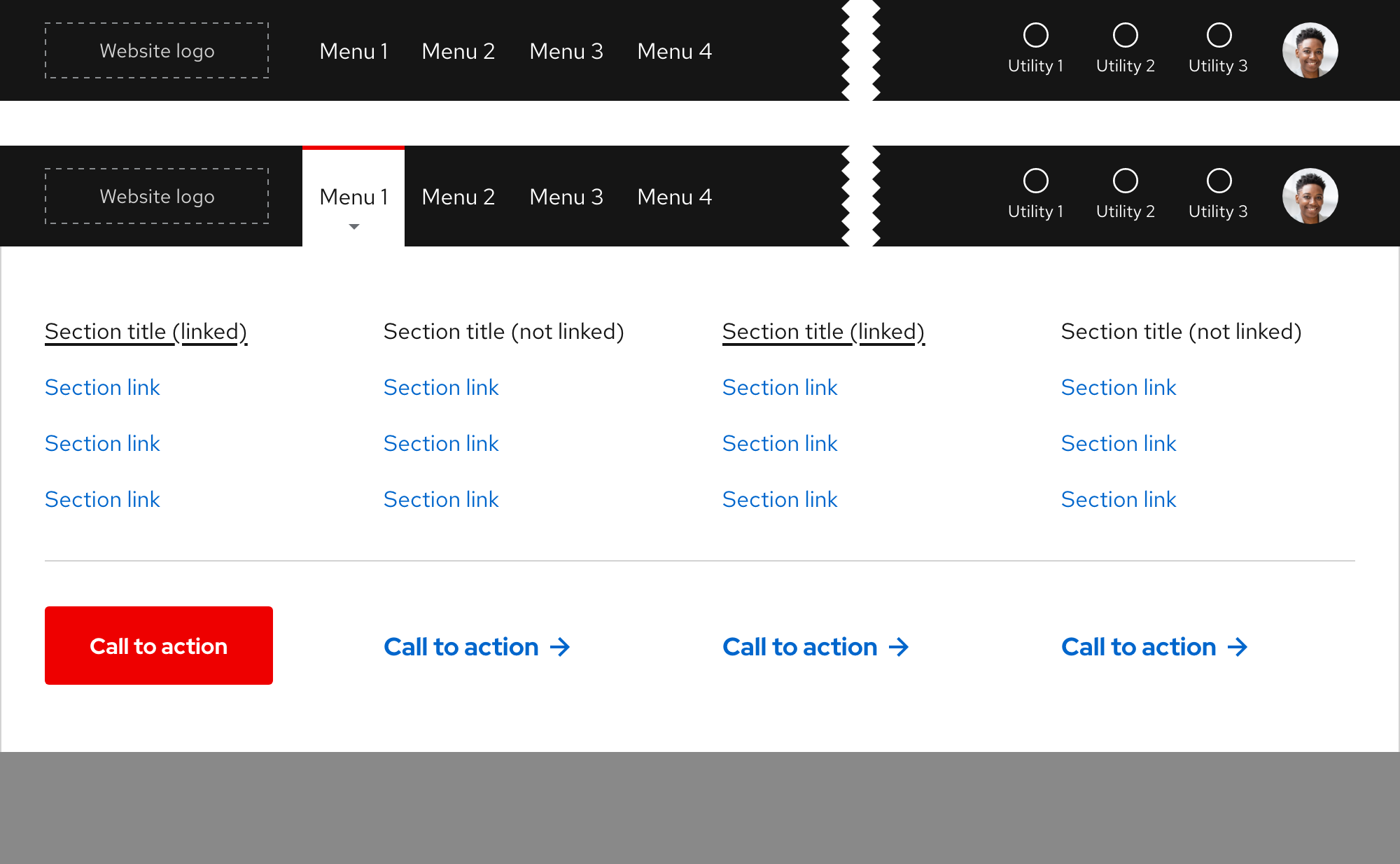Open the first 'Section title (linked)' heading
Screen dimensions: 1400x864
[x=146, y=331]
